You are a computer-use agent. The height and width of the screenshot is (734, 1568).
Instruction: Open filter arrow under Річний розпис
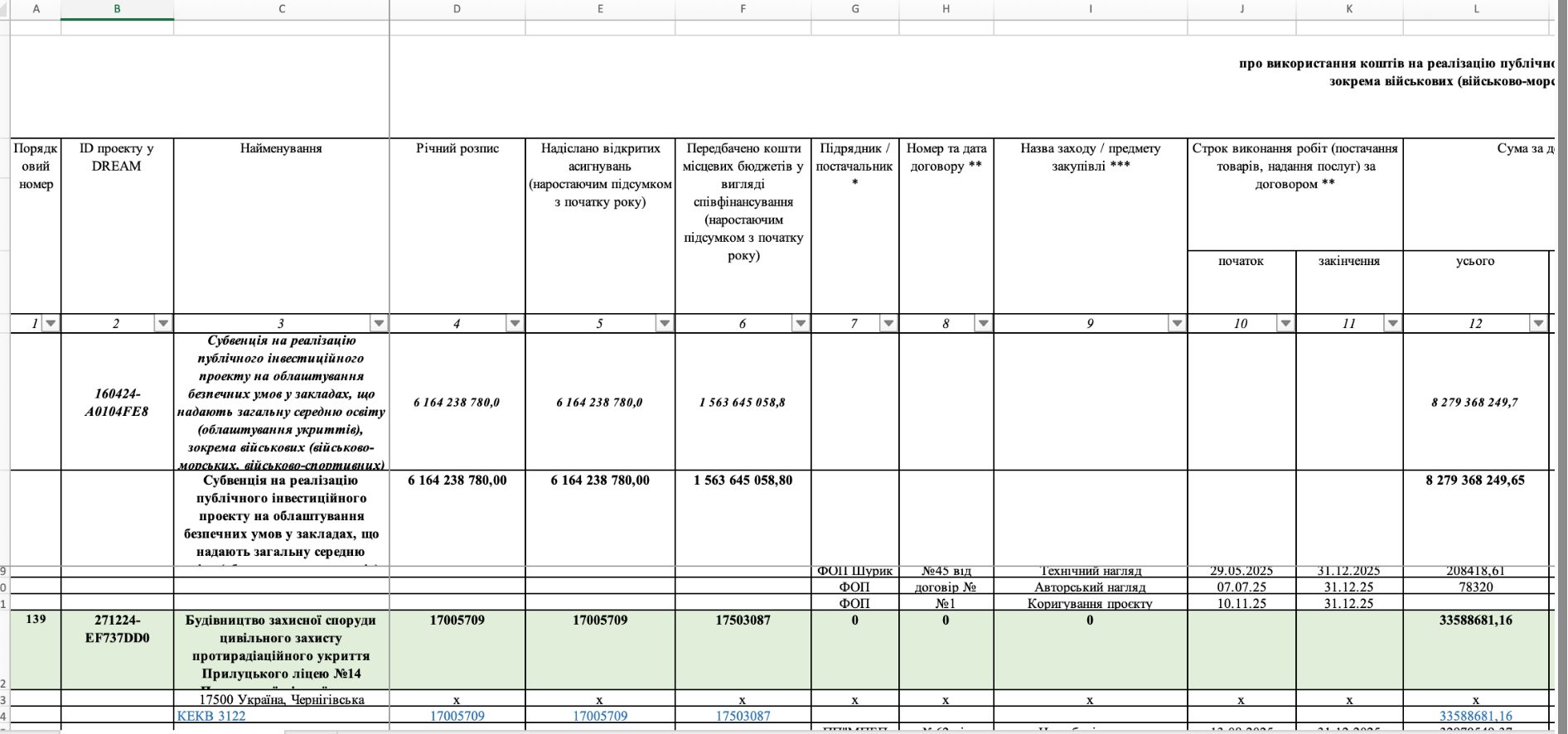point(515,323)
